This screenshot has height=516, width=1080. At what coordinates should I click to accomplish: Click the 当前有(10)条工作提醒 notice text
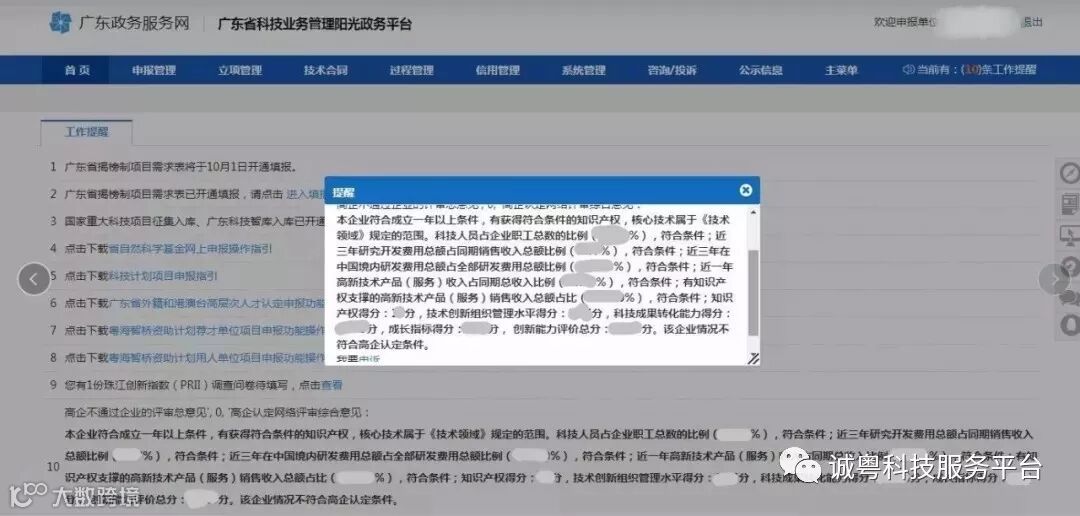977,70
